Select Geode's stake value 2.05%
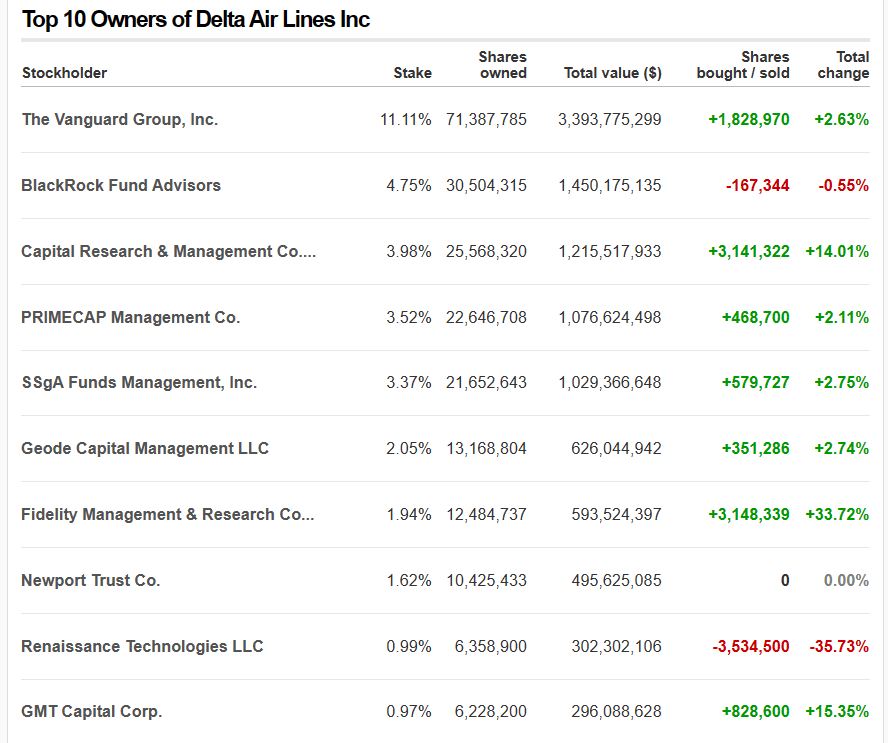This screenshot has width=888, height=743. coord(409,449)
